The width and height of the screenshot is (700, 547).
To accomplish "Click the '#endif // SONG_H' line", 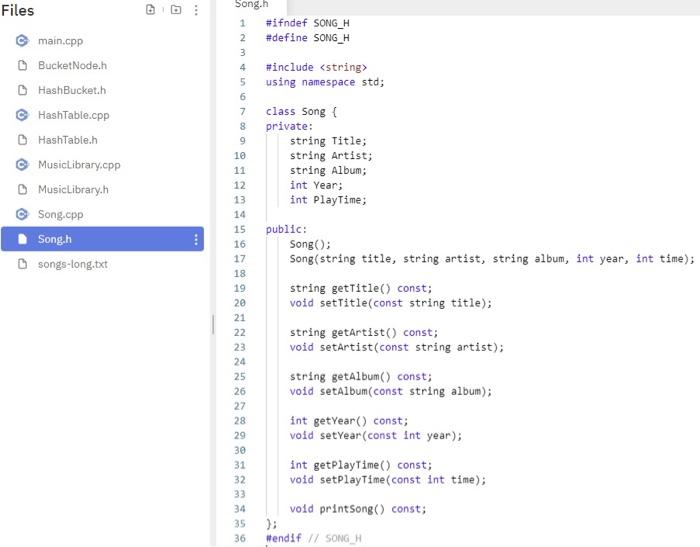I will coord(313,538).
